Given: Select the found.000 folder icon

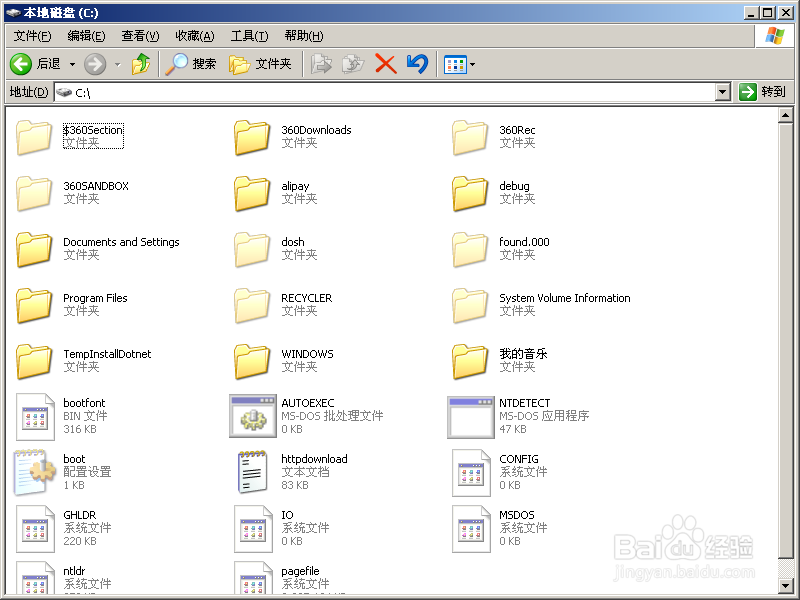Looking at the screenshot, I should pyautogui.click(x=470, y=249).
